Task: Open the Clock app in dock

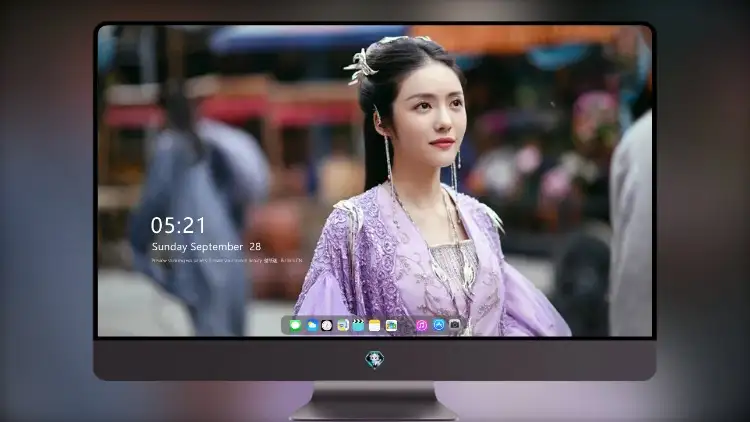Action: [327, 325]
